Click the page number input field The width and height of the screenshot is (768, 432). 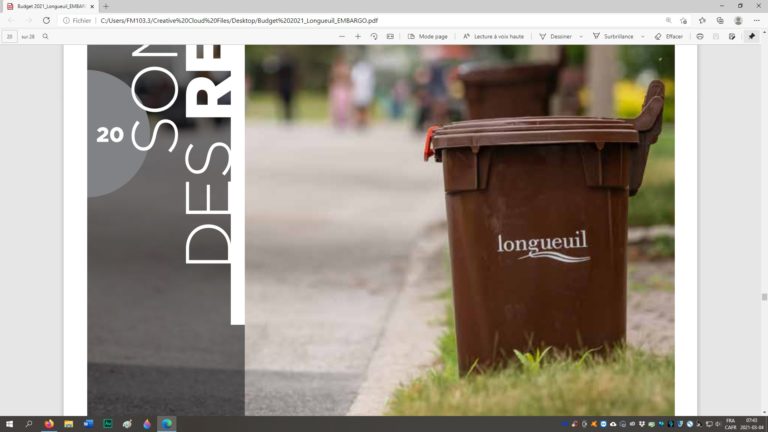10,36
